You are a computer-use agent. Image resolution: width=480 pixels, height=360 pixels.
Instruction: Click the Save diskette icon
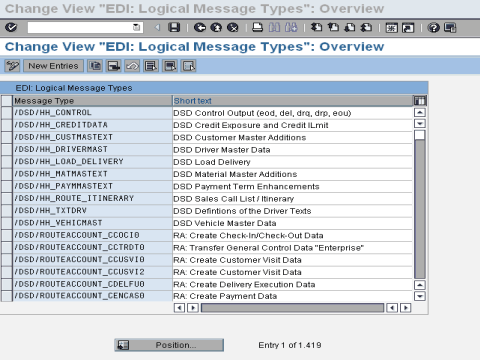pos(174,27)
